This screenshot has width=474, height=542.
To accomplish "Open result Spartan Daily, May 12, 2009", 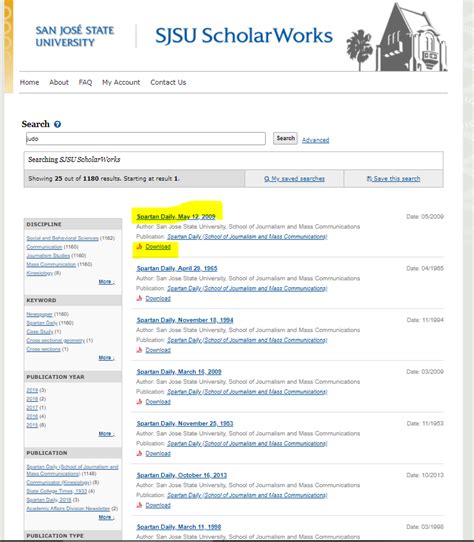I will pos(176,216).
